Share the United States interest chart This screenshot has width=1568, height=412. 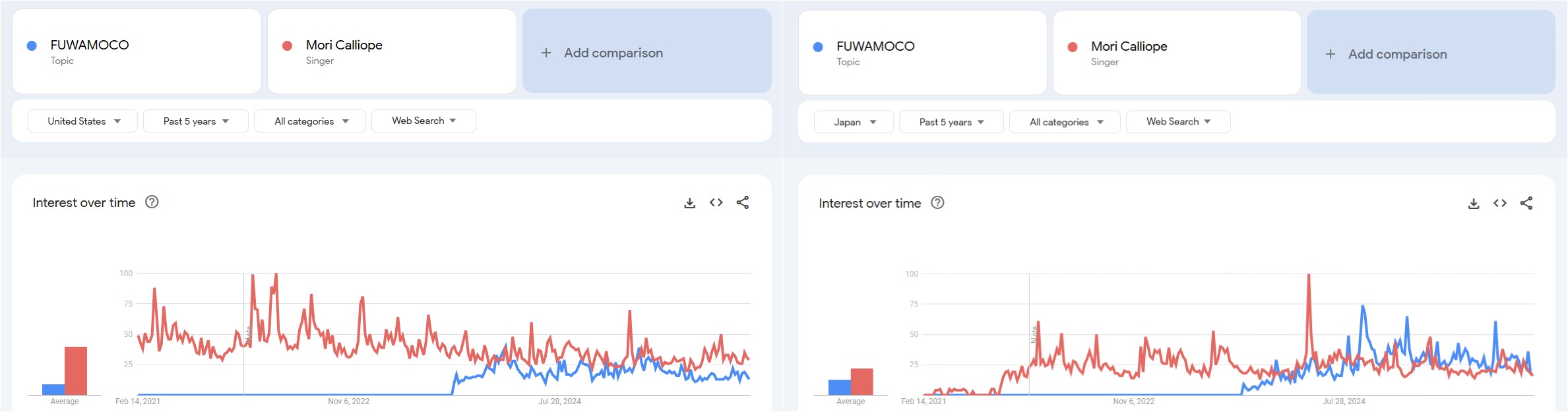(x=743, y=203)
